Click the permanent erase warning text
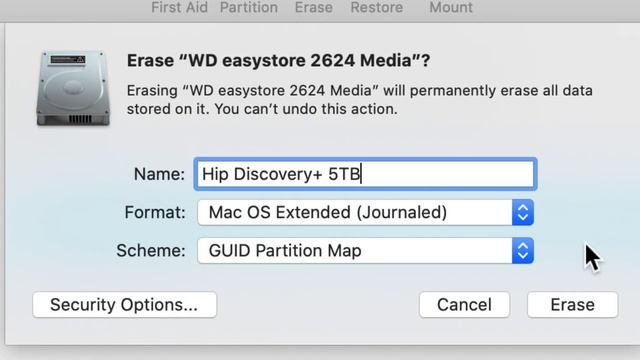The width and height of the screenshot is (640, 360). tap(360, 100)
